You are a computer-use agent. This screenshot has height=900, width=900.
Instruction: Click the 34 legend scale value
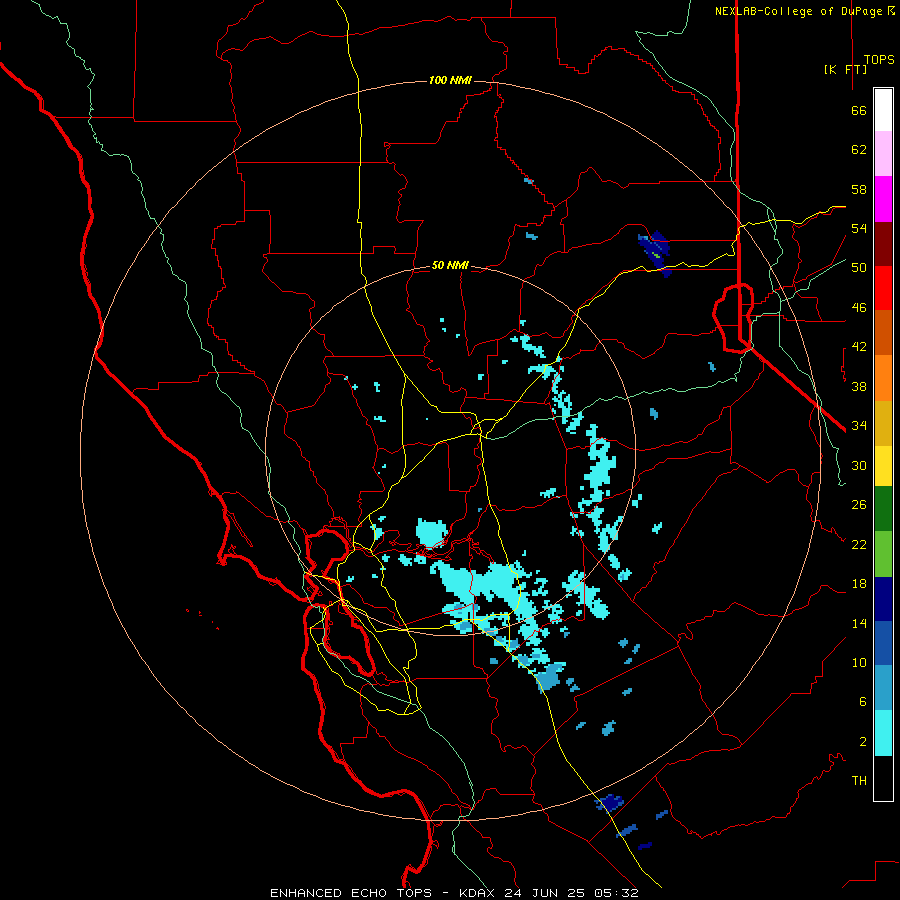859,426
